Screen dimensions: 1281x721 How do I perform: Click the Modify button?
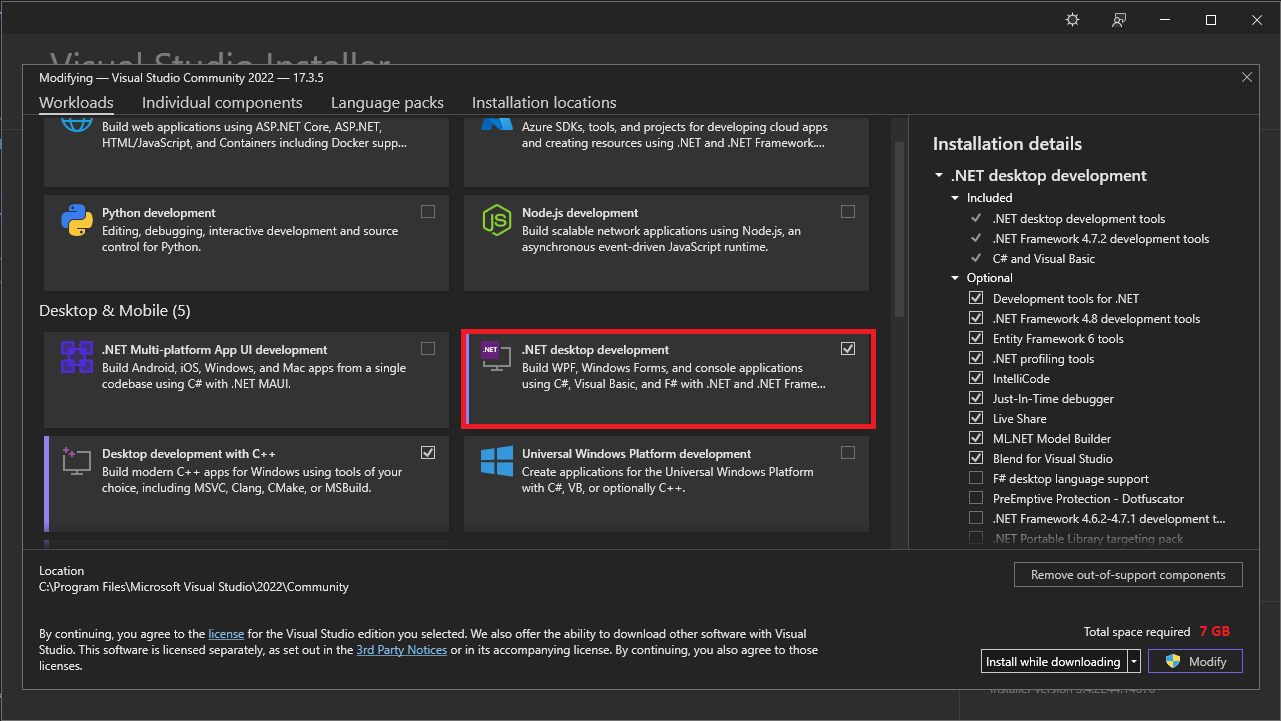click(1195, 662)
